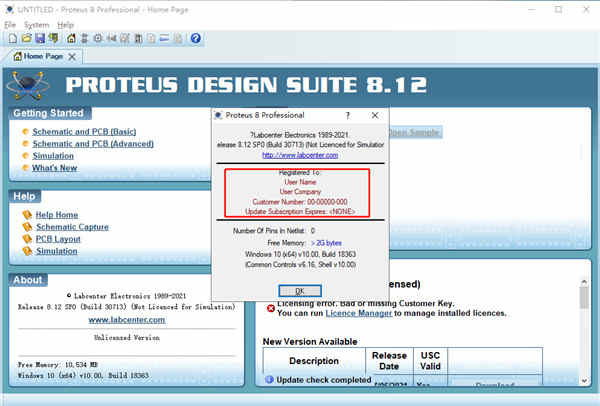Click the USC Valid column header
The image size is (600, 406).
pyautogui.click(x=430, y=361)
